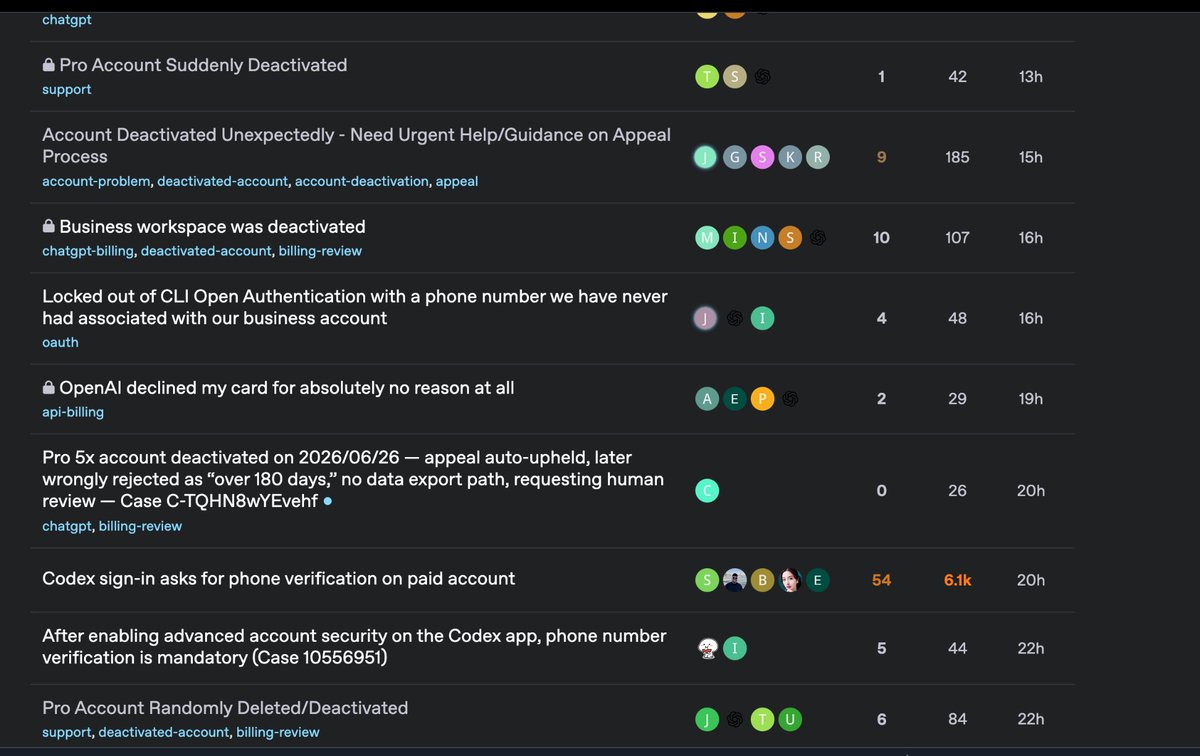Open Codex sign-in phone verification topic
The image size is (1200, 756).
click(279, 578)
